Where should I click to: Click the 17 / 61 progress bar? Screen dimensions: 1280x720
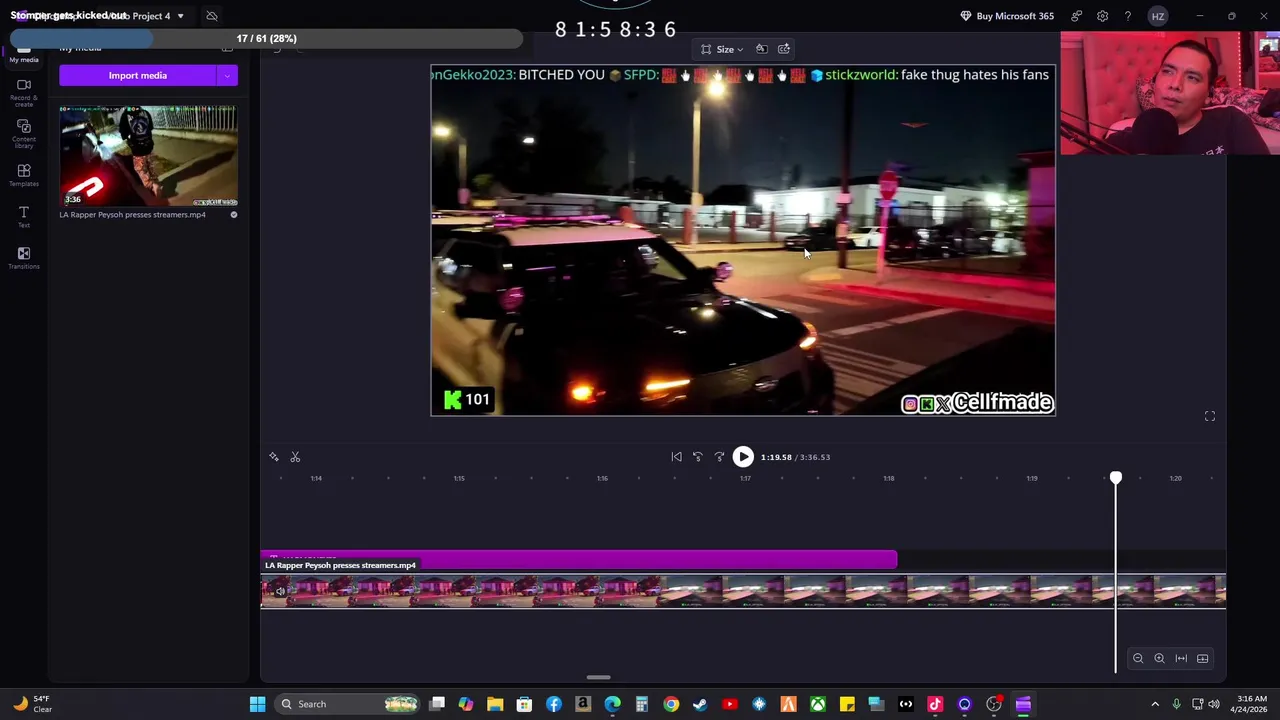267,39
